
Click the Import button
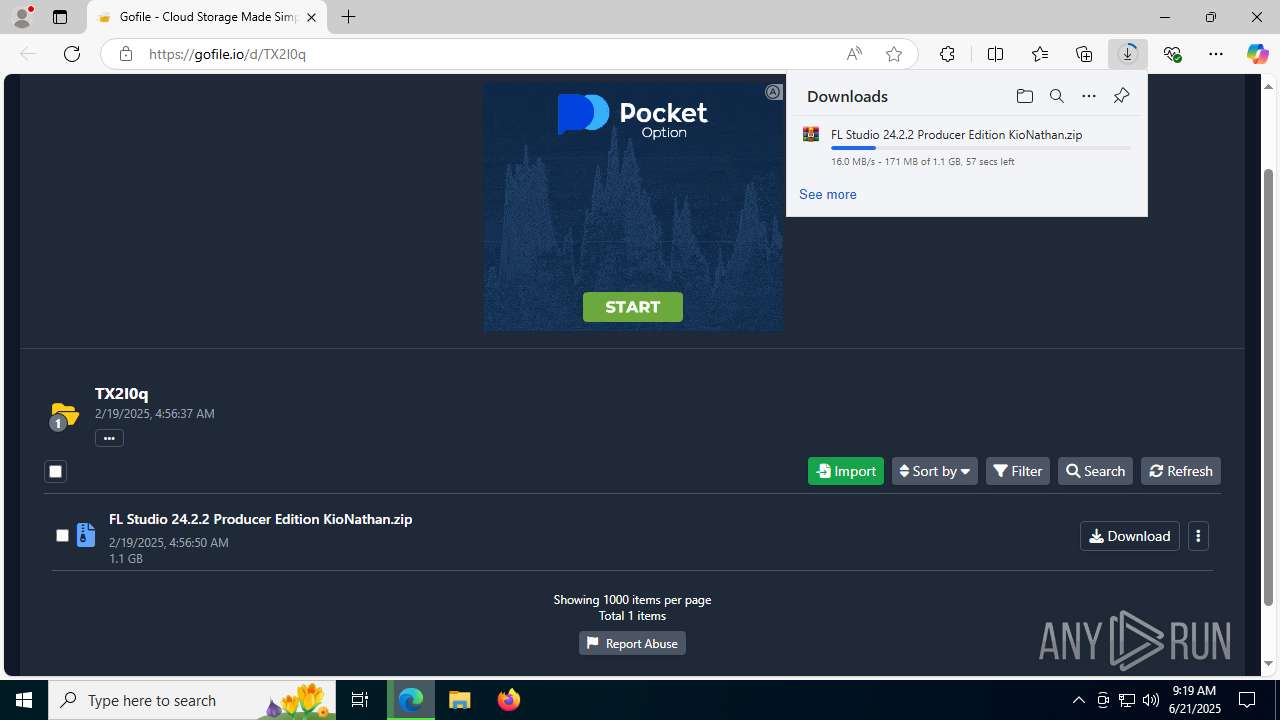[x=846, y=471]
